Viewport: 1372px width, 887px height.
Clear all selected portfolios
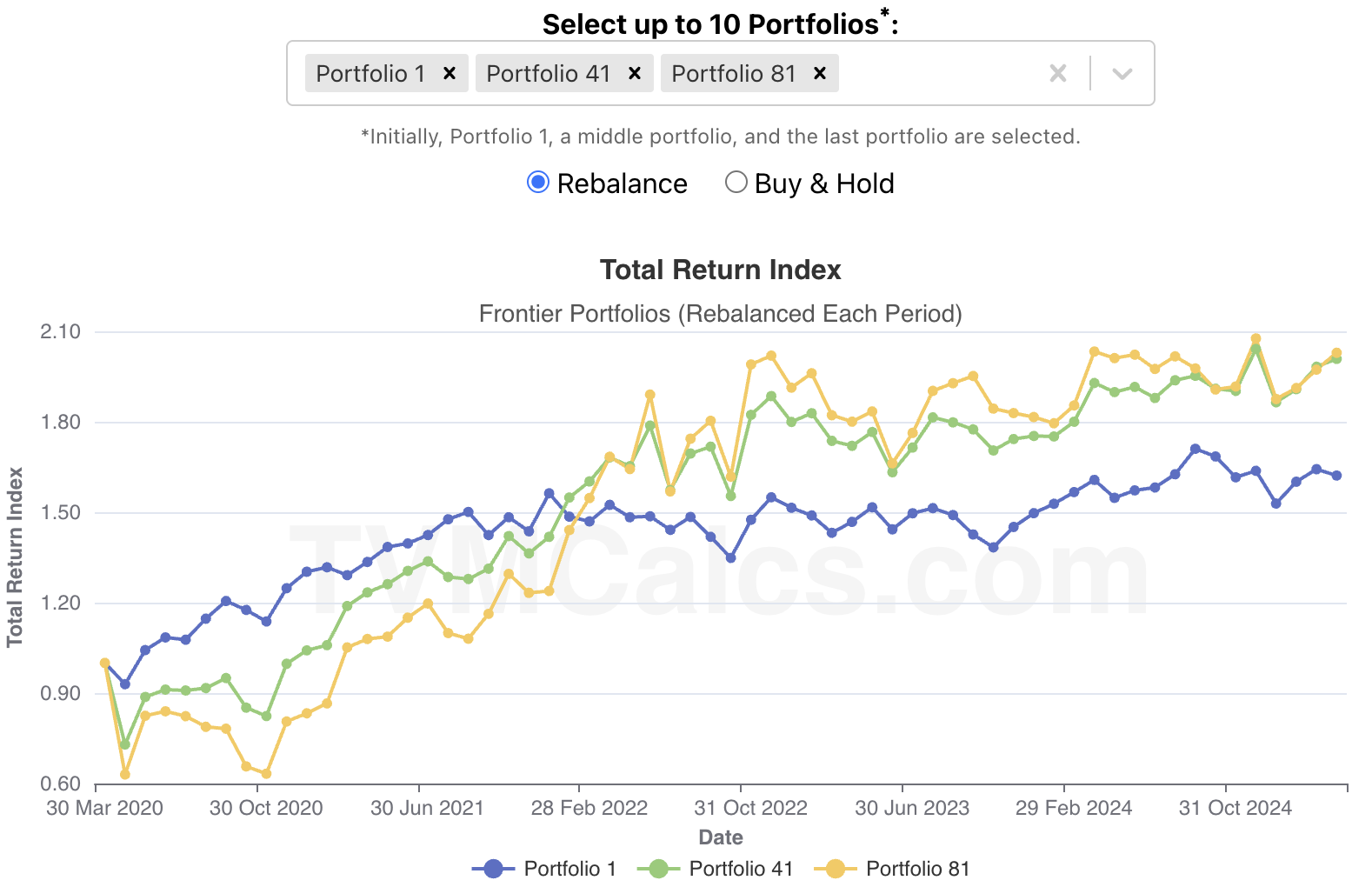click(1058, 73)
